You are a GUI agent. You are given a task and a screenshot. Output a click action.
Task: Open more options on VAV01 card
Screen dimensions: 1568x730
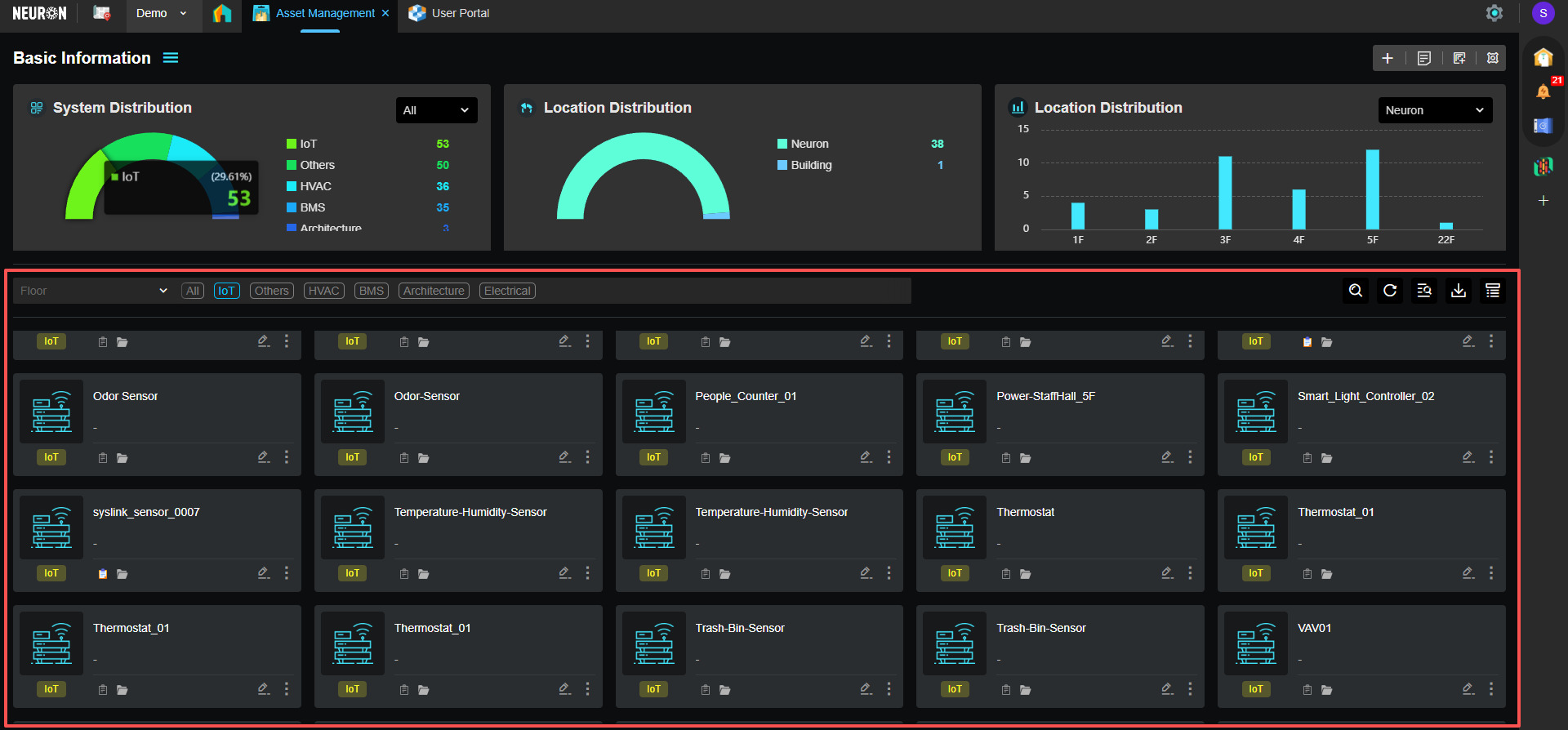pyautogui.click(x=1491, y=689)
